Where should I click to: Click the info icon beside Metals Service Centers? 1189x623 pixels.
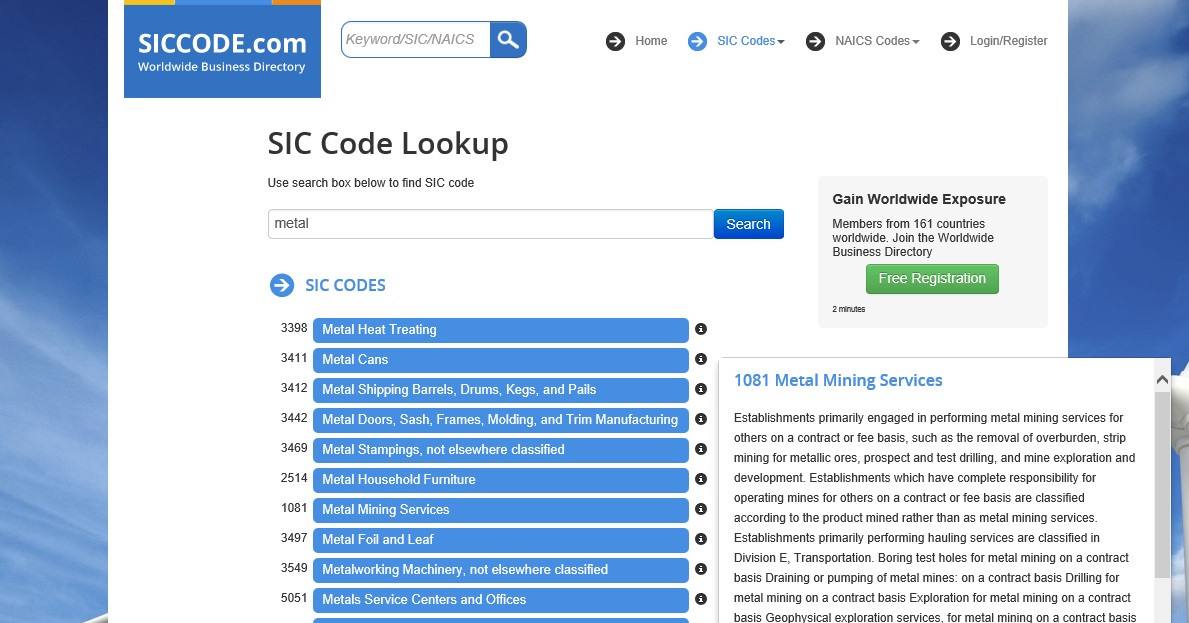tap(701, 600)
